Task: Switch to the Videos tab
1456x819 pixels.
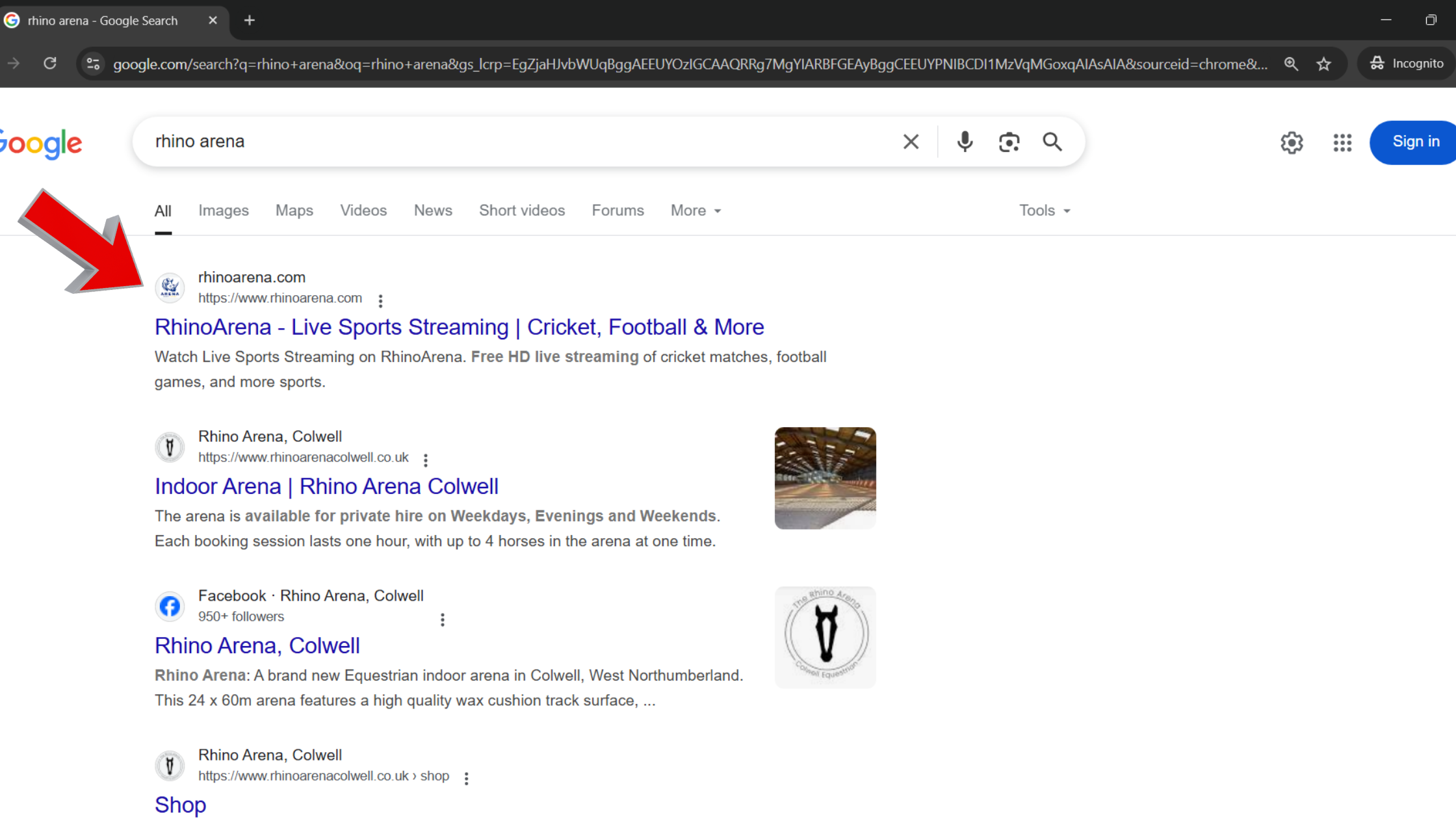Action: pyautogui.click(x=363, y=211)
